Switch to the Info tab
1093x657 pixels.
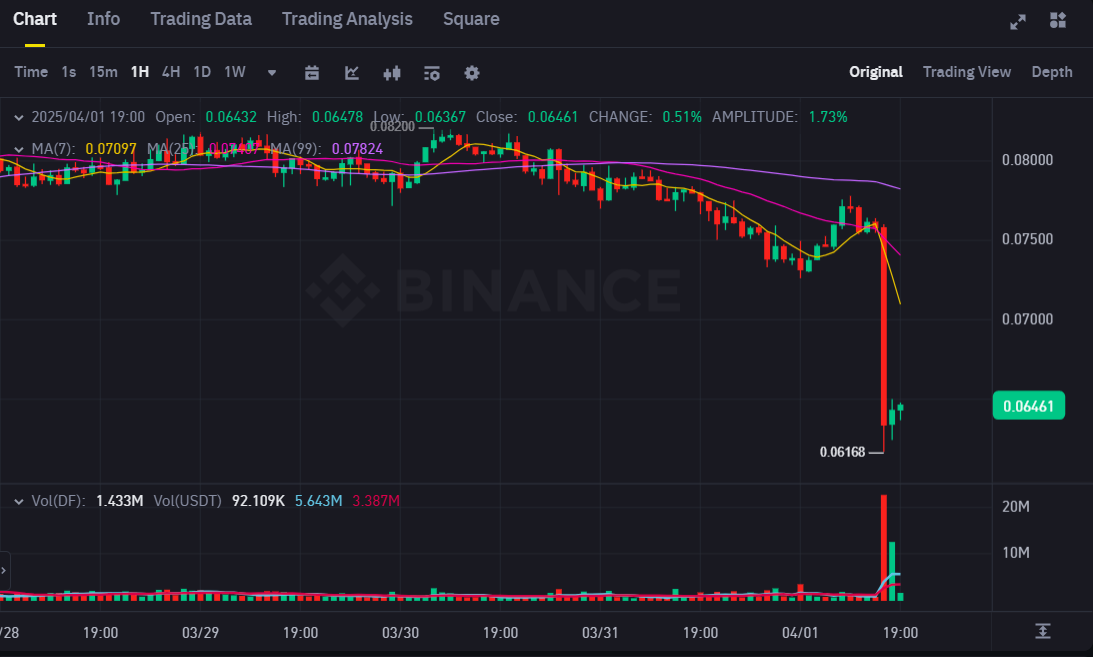[x=103, y=20]
